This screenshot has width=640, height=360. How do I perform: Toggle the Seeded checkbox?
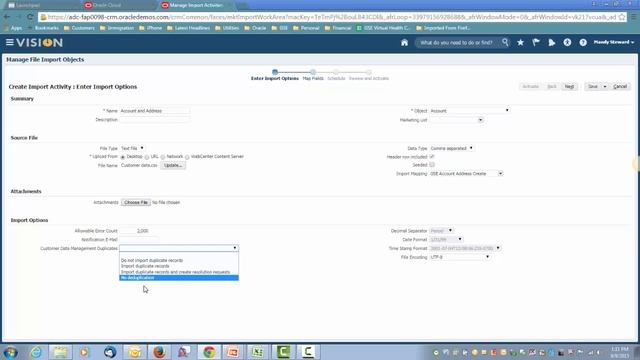432,165
